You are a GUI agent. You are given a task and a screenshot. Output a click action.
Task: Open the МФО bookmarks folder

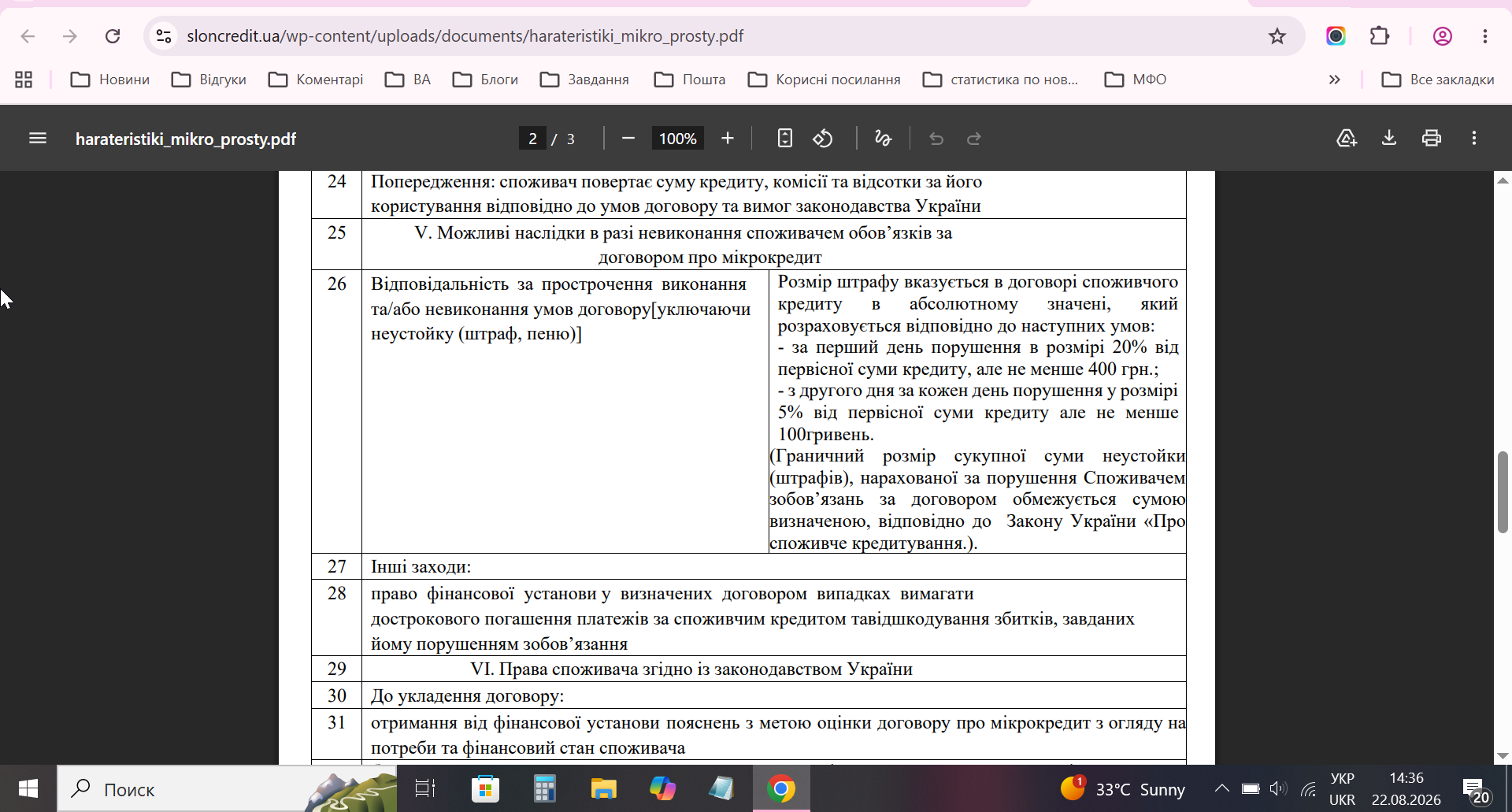click(1136, 80)
